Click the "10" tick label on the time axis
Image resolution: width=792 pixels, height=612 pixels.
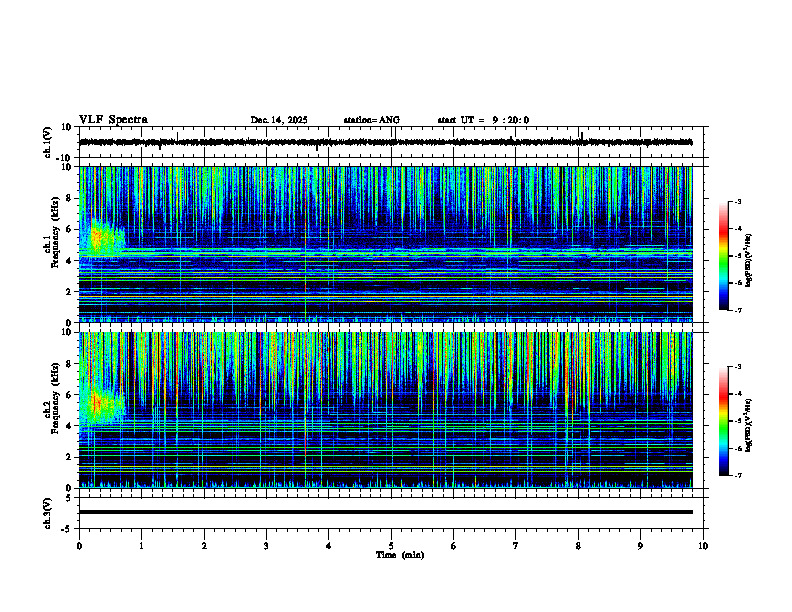tap(703, 546)
